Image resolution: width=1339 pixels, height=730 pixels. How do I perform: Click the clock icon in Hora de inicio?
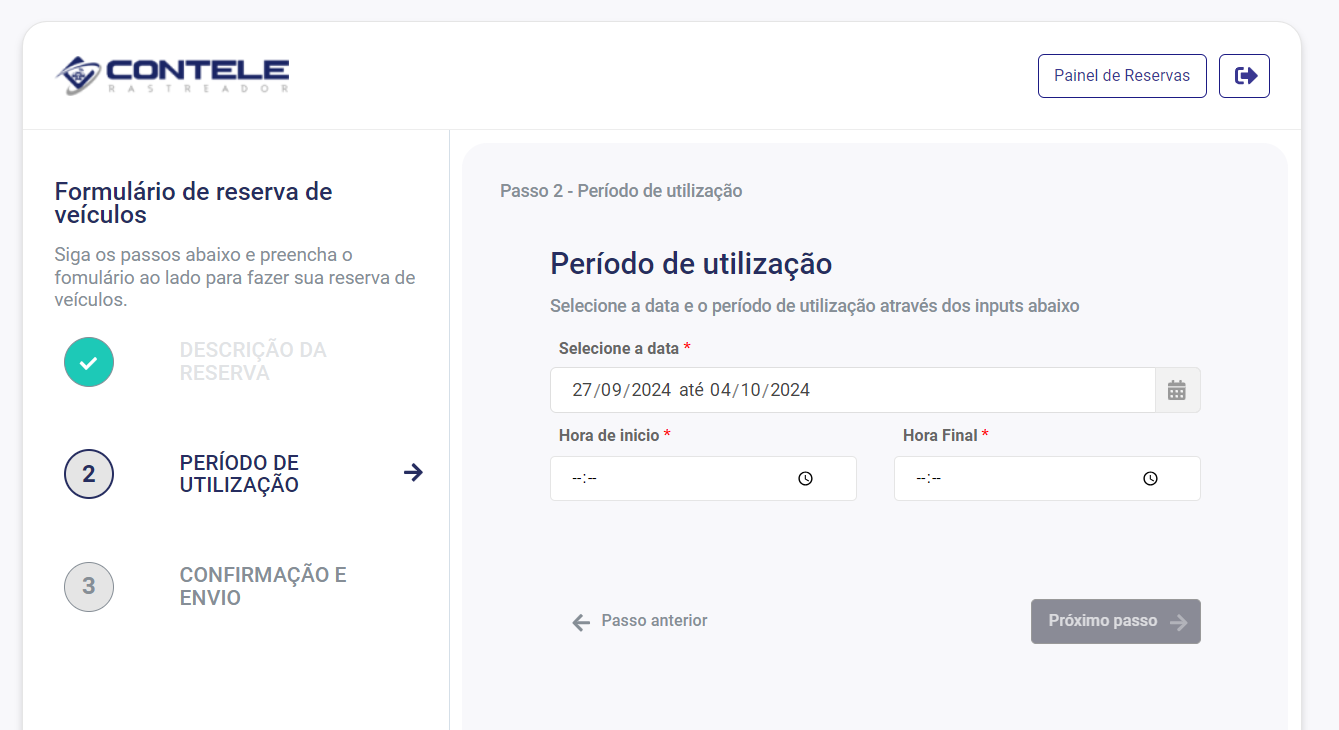(806, 478)
